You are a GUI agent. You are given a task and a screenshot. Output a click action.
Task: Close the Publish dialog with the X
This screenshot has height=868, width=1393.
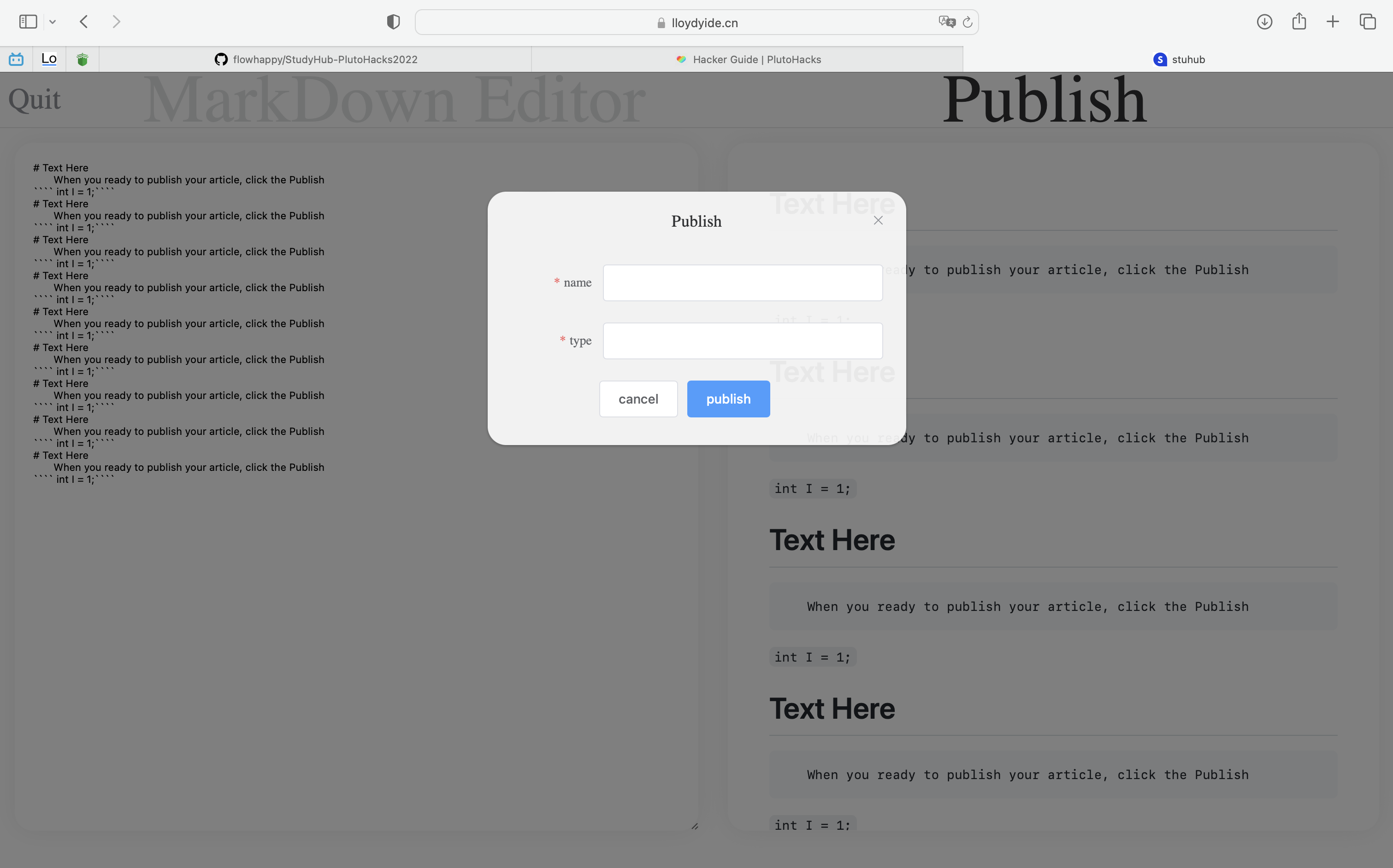tap(878, 220)
